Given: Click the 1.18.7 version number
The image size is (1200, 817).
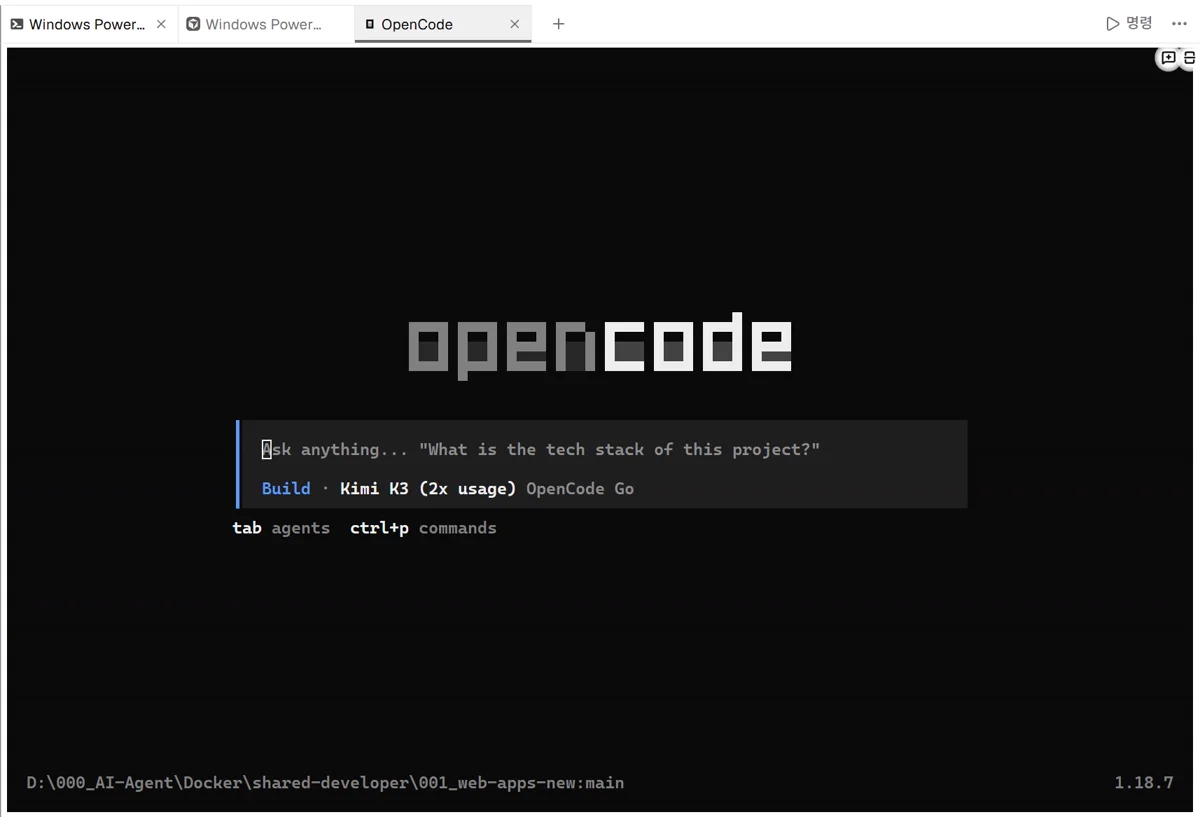Looking at the screenshot, I should point(1144,783).
